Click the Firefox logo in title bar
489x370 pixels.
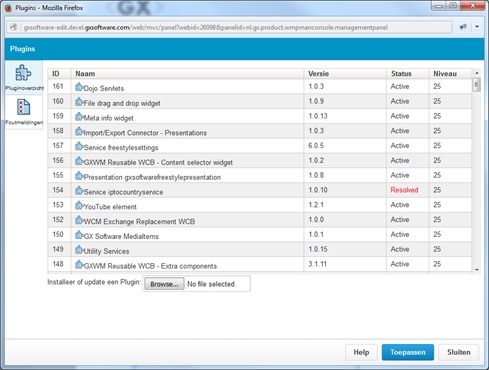[x=8, y=8]
